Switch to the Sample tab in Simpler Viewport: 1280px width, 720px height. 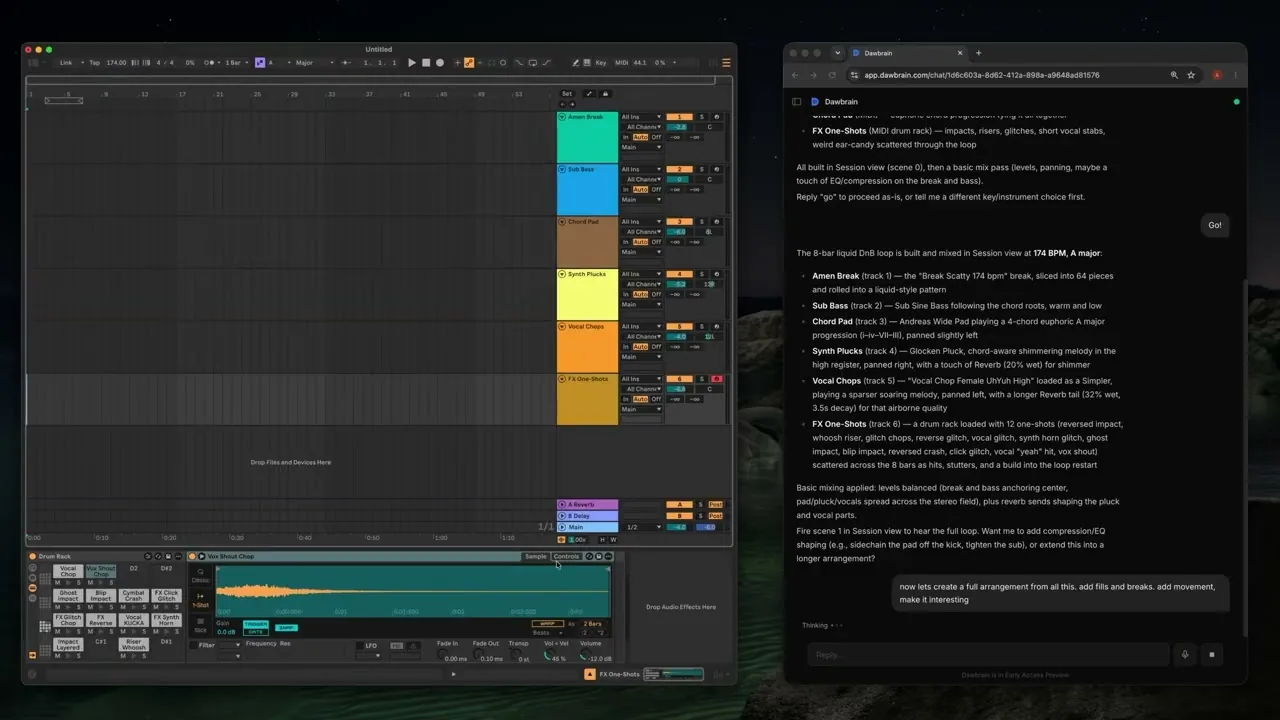tap(536, 556)
